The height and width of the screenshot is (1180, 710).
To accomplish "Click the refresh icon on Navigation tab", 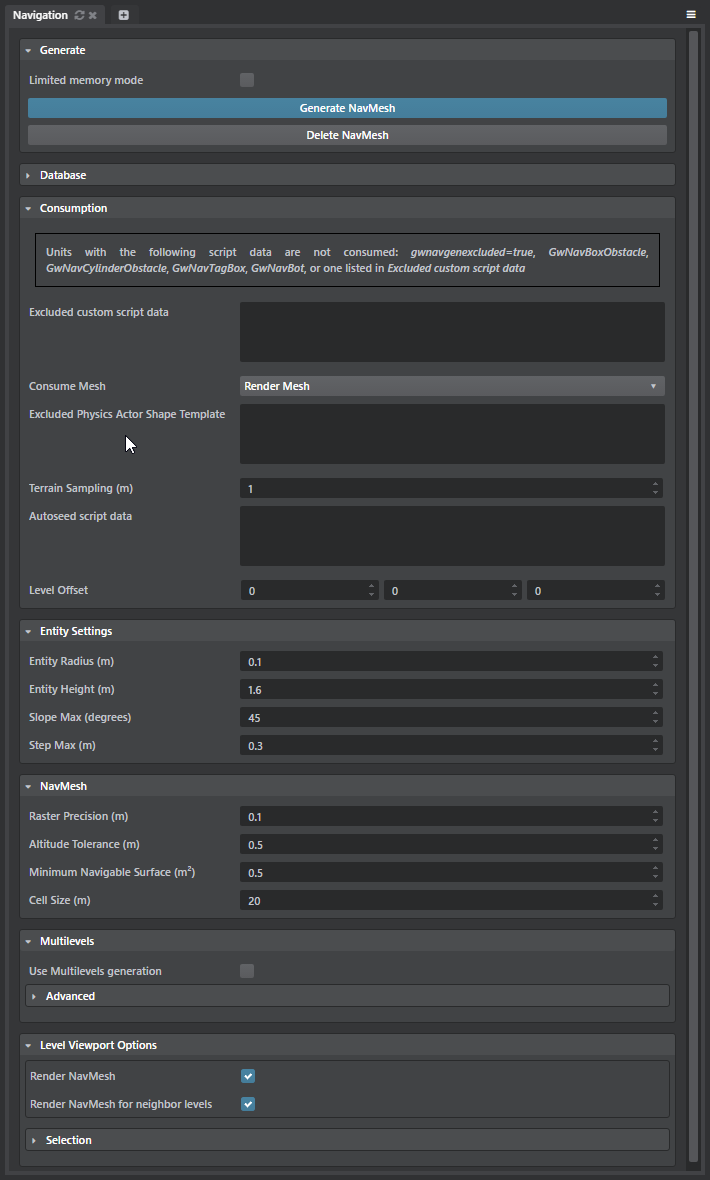I will click(x=80, y=15).
